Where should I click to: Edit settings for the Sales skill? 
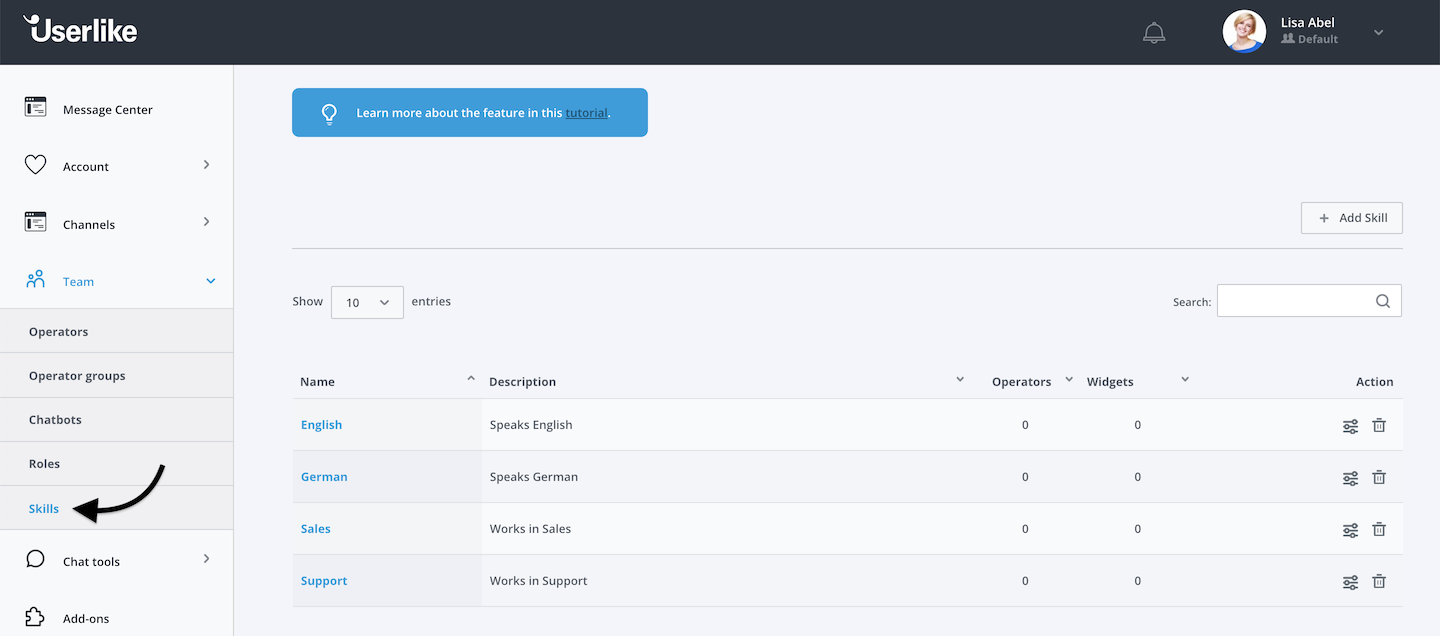point(1350,530)
